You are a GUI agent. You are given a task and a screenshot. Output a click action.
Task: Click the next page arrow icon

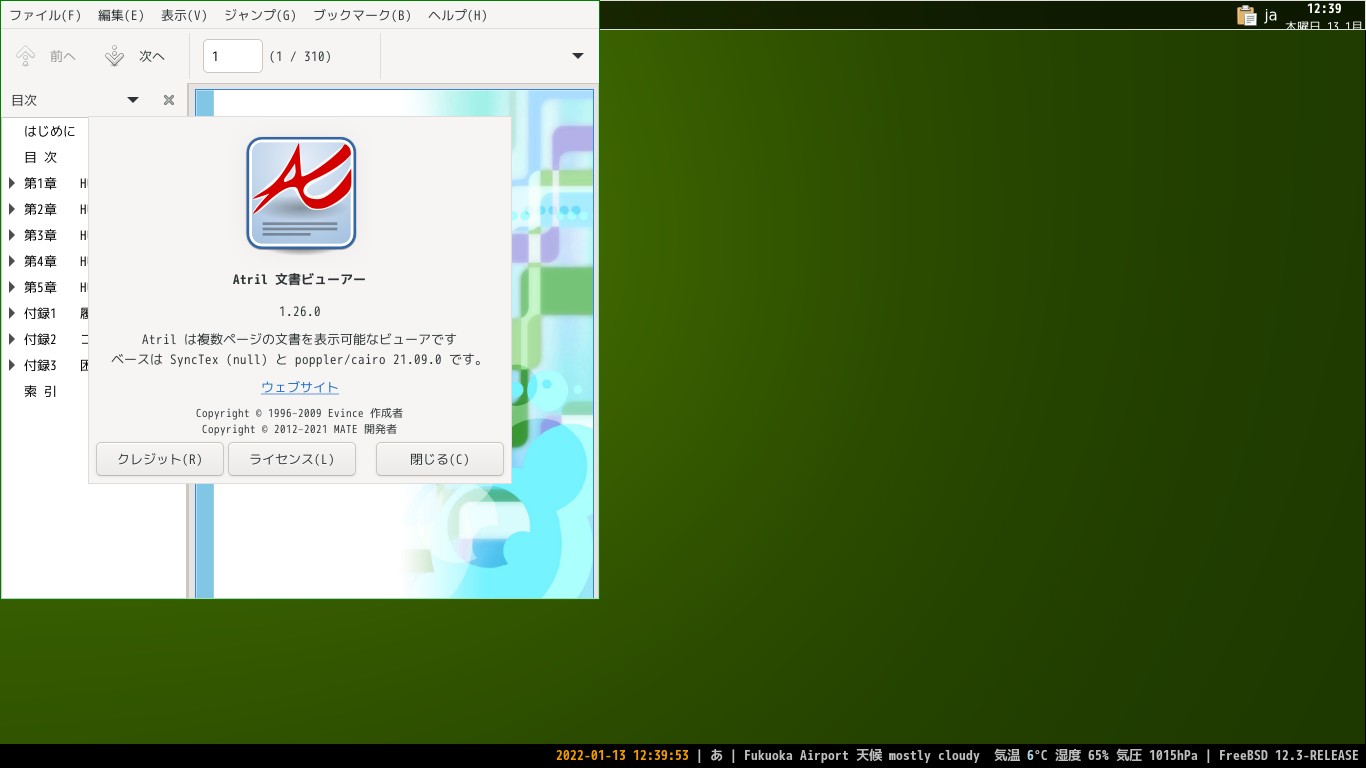pyautogui.click(x=115, y=56)
